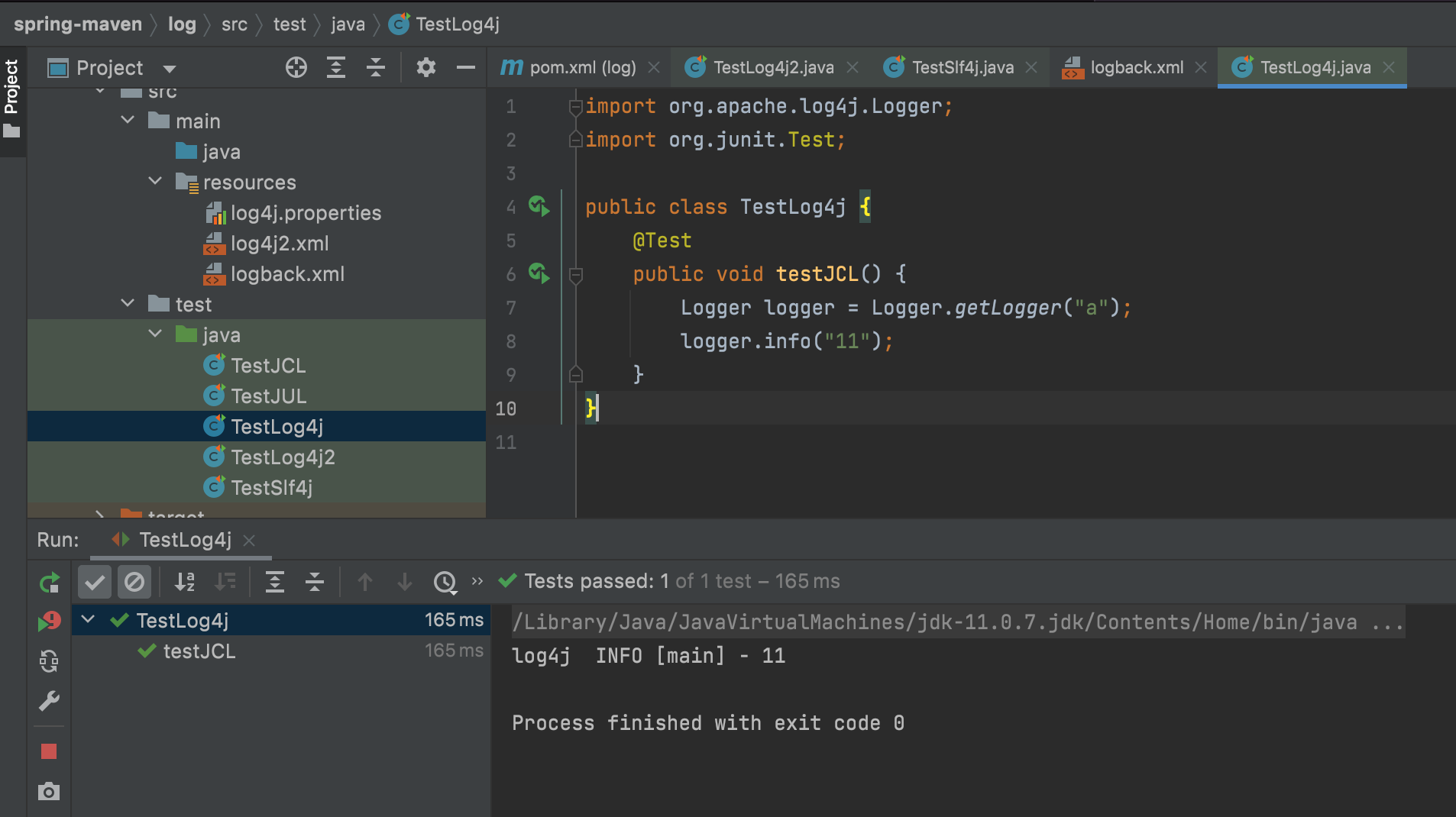Switch to the logback.xml editor tab
The width and height of the screenshot is (1456, 817).
tap(1136, 68)
